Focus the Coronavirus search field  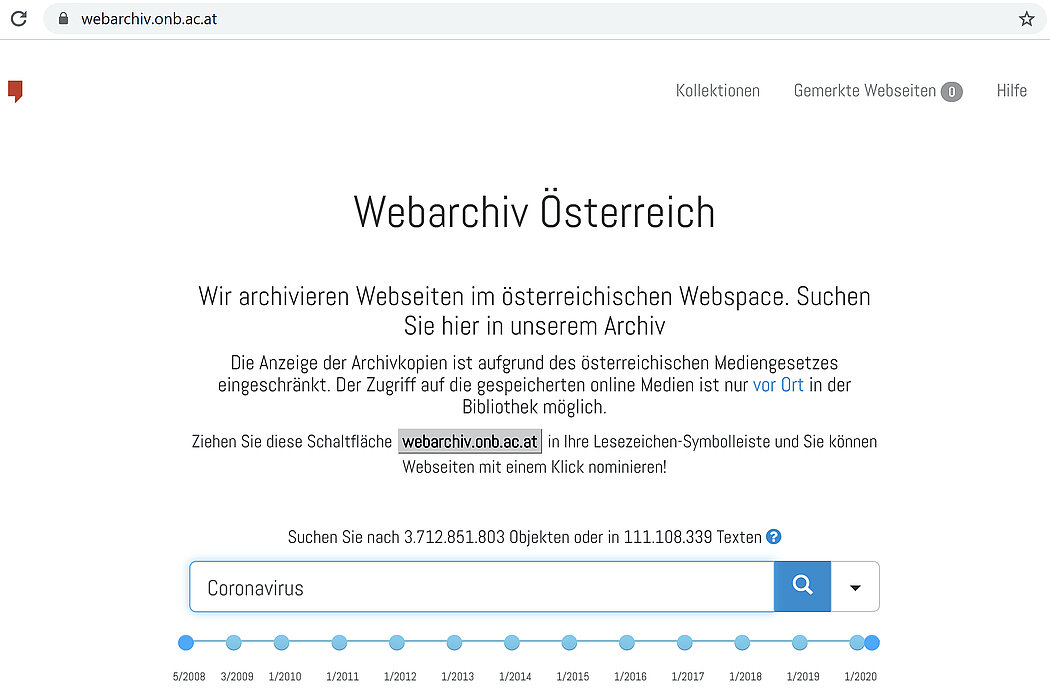click(x=481, y=587)
